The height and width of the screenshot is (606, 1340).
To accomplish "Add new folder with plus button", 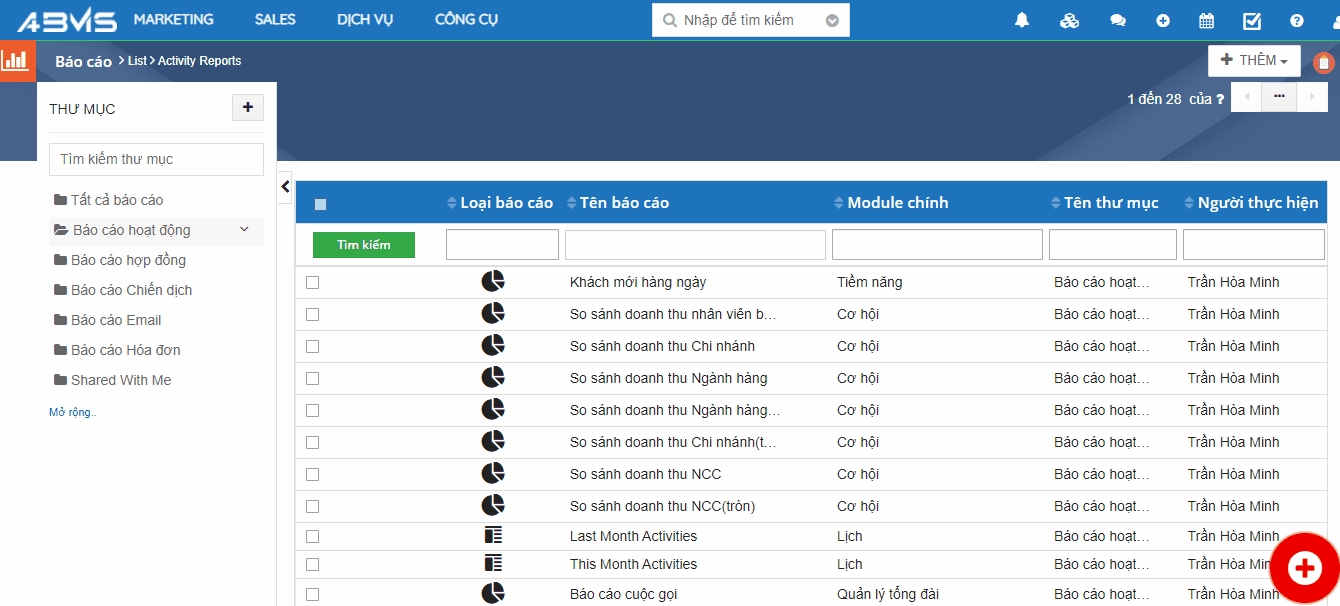I will [248, 108].
